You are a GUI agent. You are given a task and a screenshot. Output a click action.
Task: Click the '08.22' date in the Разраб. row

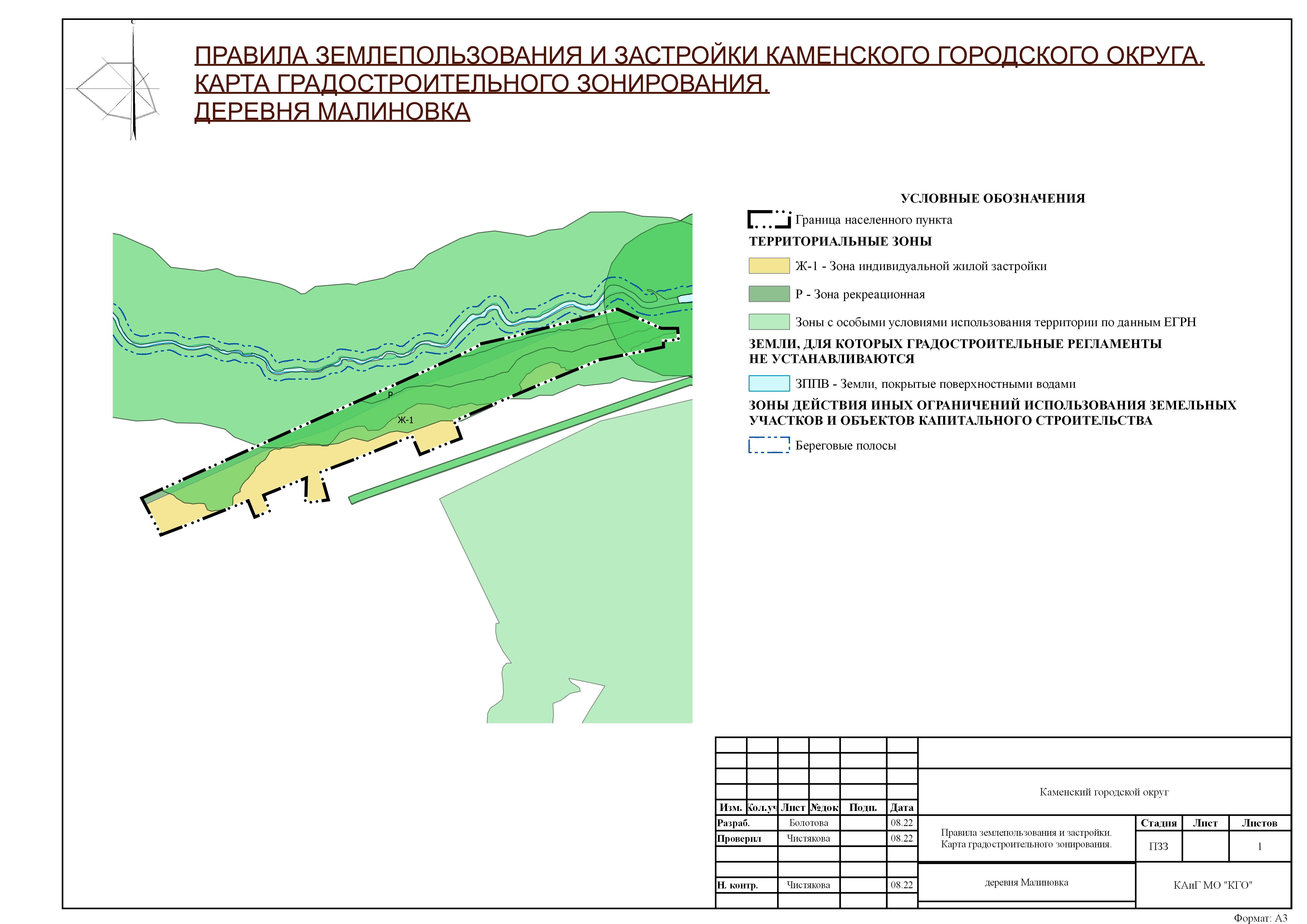(x=902, y=823)
